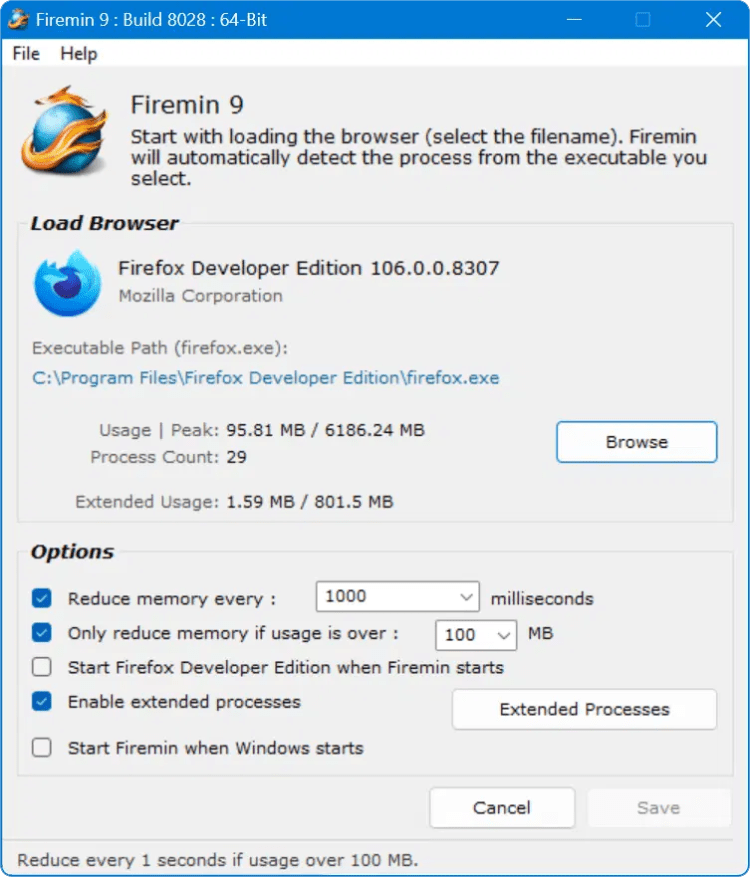750x877 pixels.
Task: Toggle the Reduce memory every checkbox
Action: click(42, 598)
